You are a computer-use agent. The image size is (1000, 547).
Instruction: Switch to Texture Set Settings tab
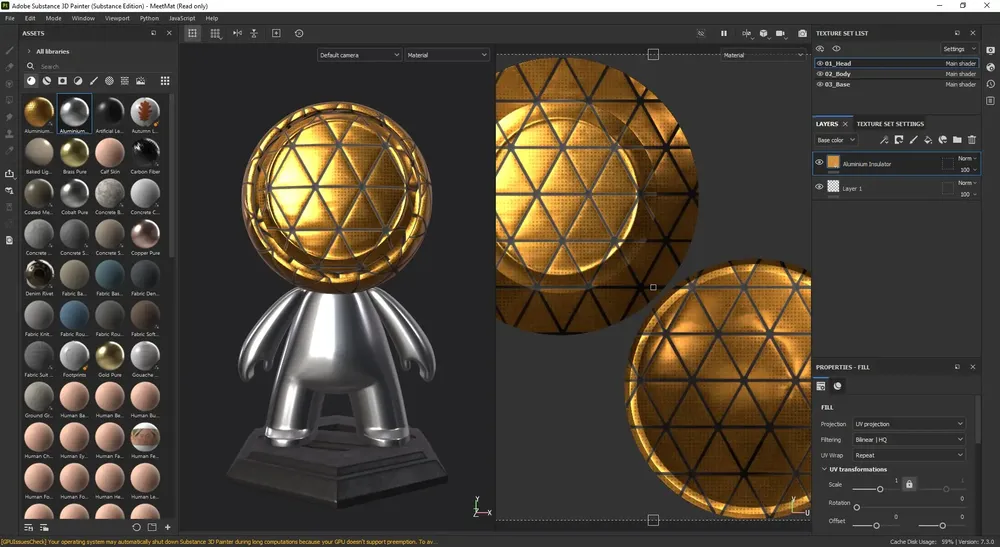click(x=890, y=124)
